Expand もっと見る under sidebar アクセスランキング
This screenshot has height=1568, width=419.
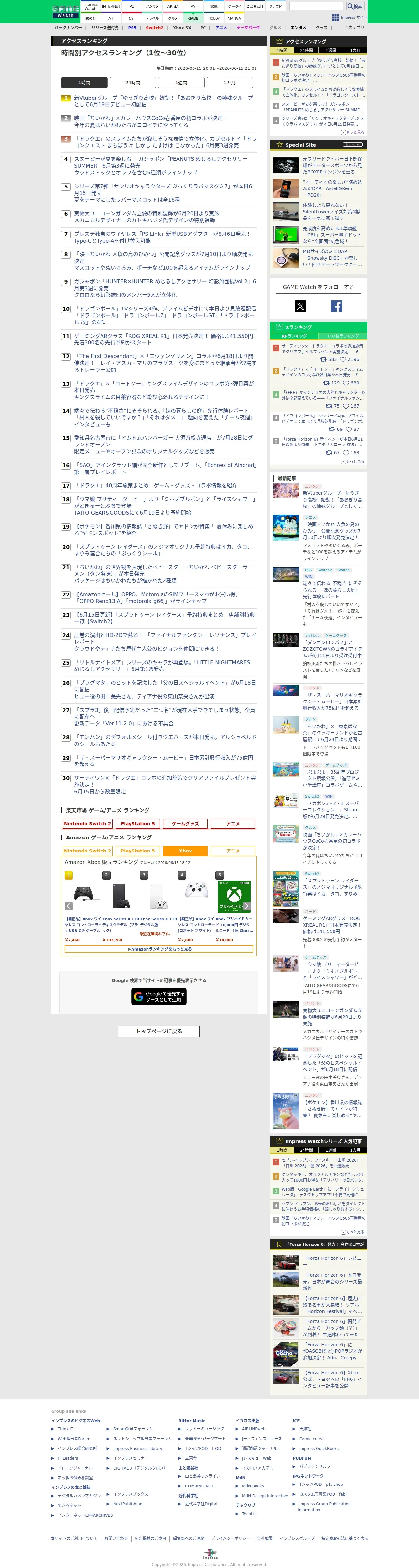point(353,132)
